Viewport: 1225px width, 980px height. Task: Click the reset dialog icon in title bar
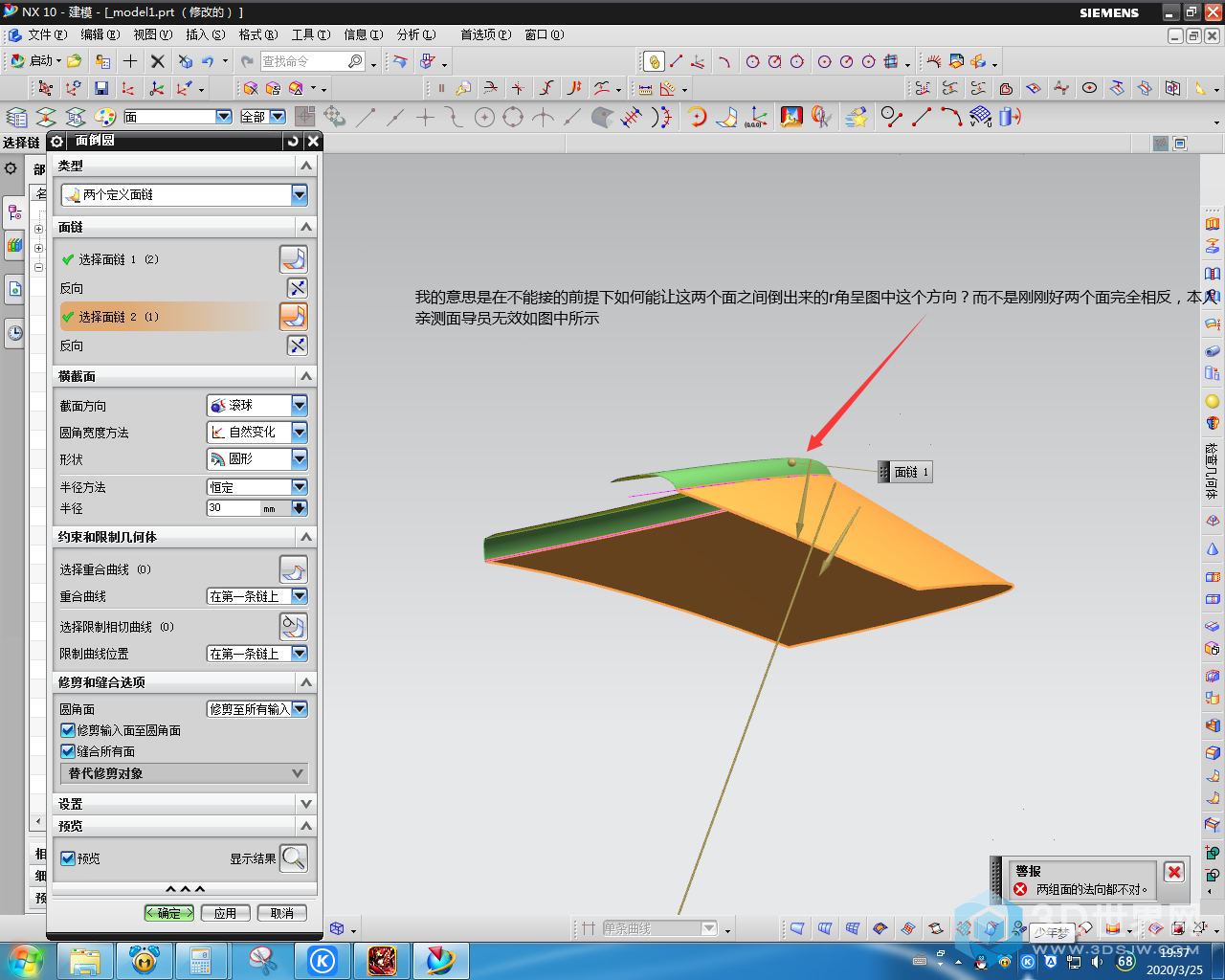pyautogui.click(x=292, y=141)
